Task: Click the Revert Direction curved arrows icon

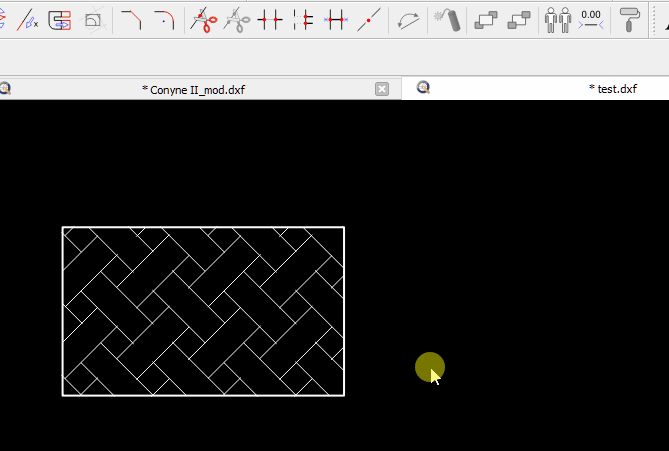Action: click(407, 18)
